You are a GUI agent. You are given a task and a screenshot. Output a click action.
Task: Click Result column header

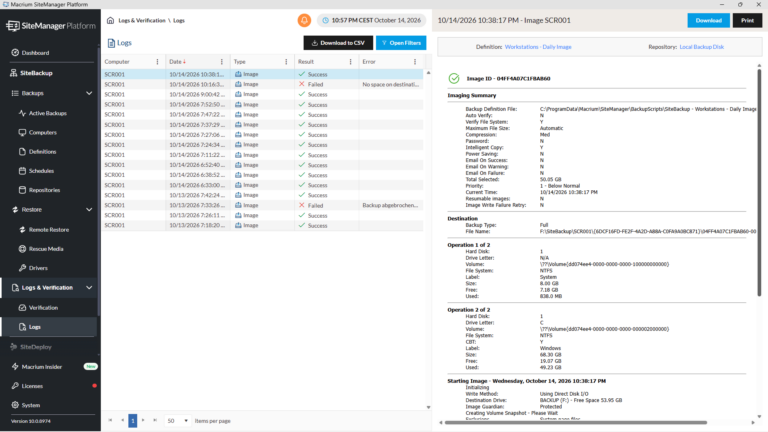pos(306,62)
